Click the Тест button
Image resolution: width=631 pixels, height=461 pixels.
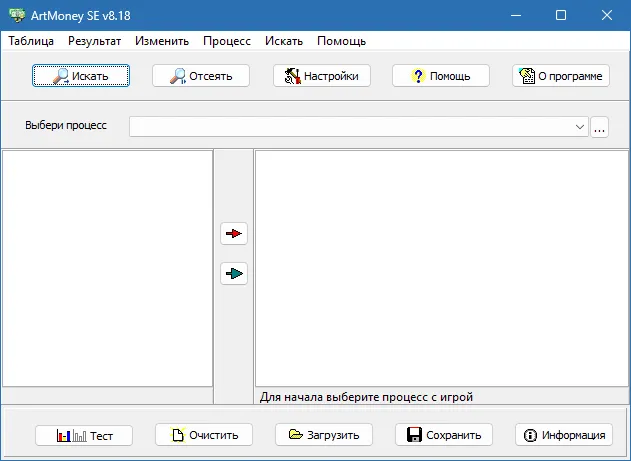click(84, 435)
